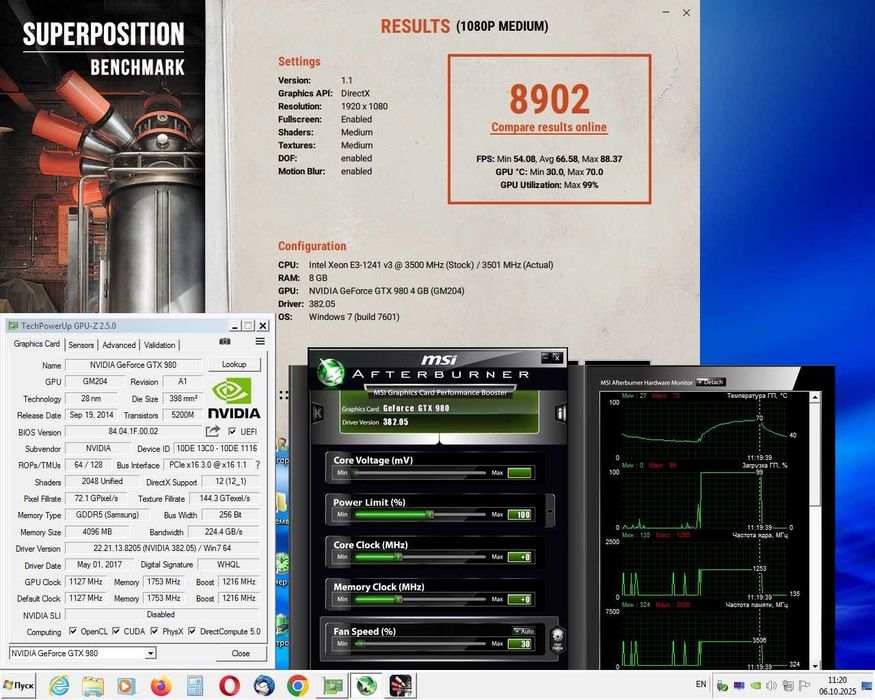The width and height of the screenshot is (875, 700).
Task: Toggle the Fan Speed Auto button
Action: (524, 631)
